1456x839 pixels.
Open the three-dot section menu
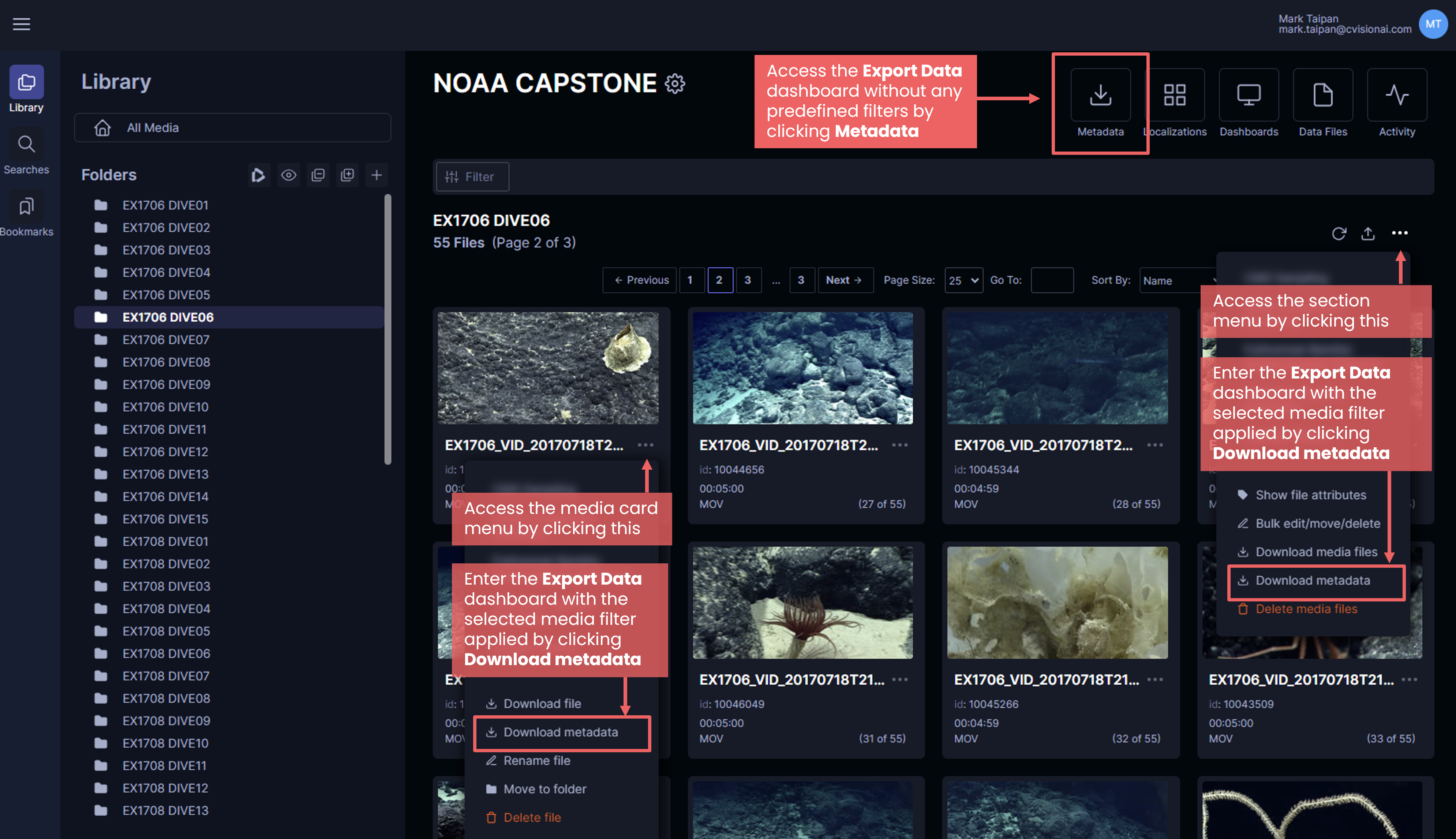[x=1400, y=234]
